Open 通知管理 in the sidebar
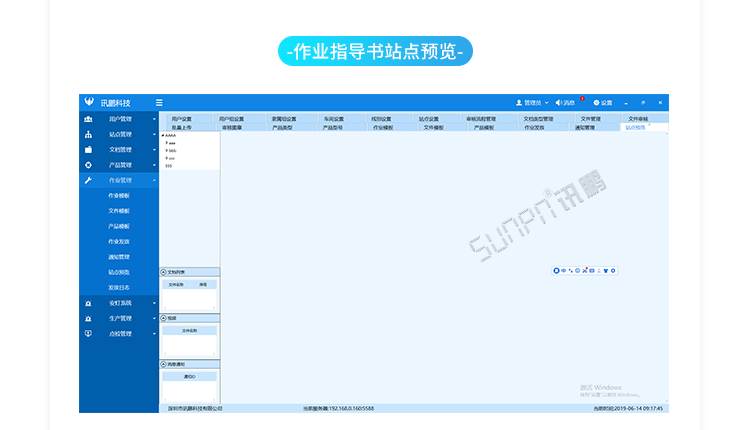Screen dimensions: 750x430 click(x=119, y=257)
